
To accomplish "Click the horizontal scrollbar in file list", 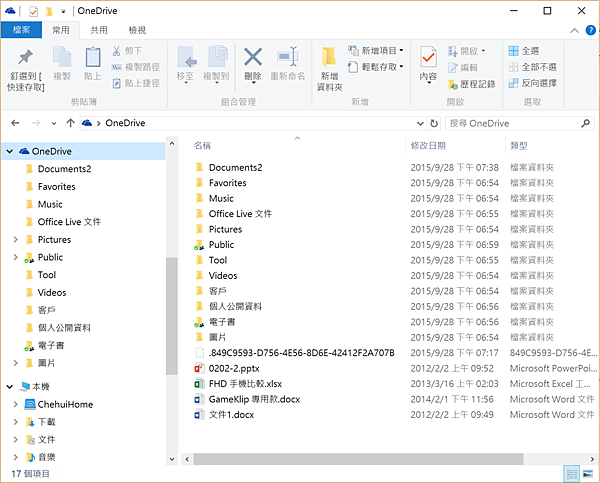I will point(358,459).
